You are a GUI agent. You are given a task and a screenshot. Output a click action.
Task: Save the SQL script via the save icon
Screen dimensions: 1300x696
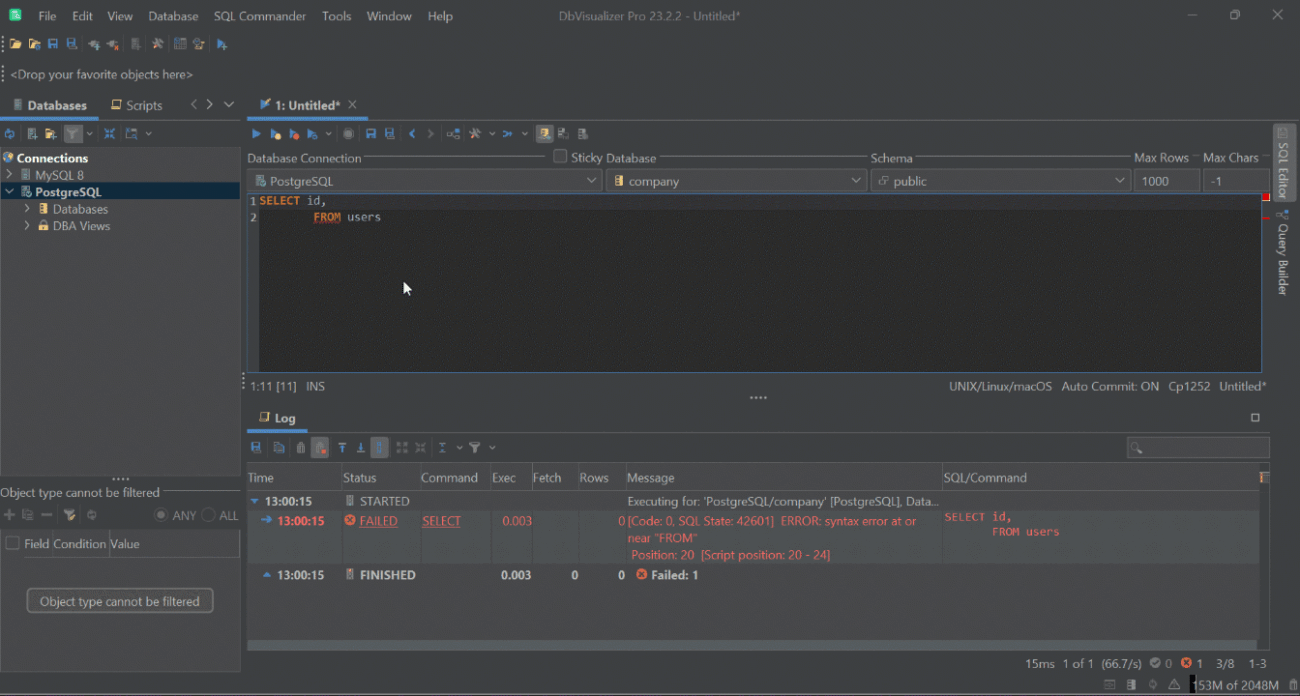click(x=370, y=133)
